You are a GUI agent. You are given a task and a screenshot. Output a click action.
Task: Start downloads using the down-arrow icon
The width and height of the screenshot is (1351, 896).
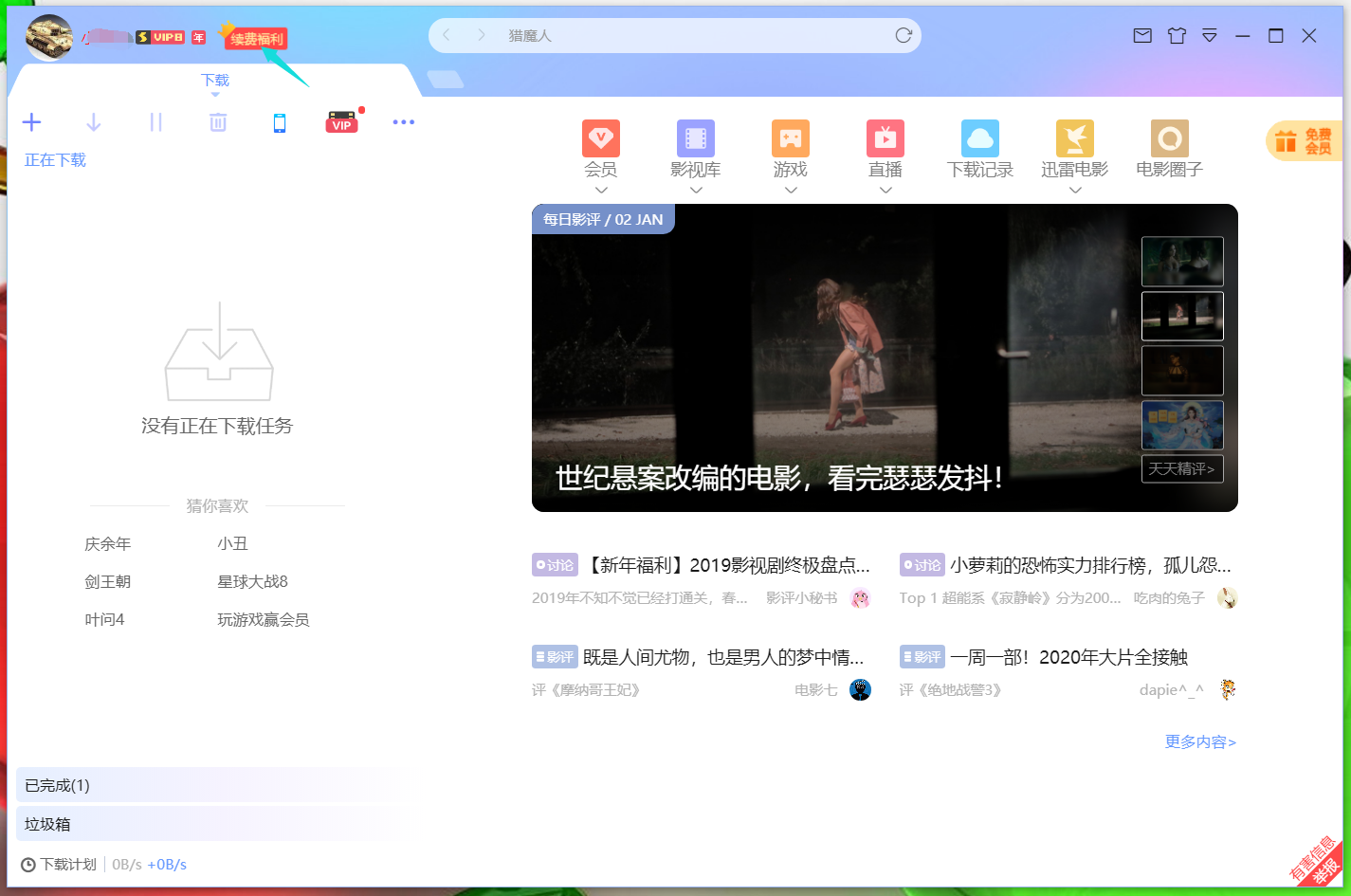[93, 121]
